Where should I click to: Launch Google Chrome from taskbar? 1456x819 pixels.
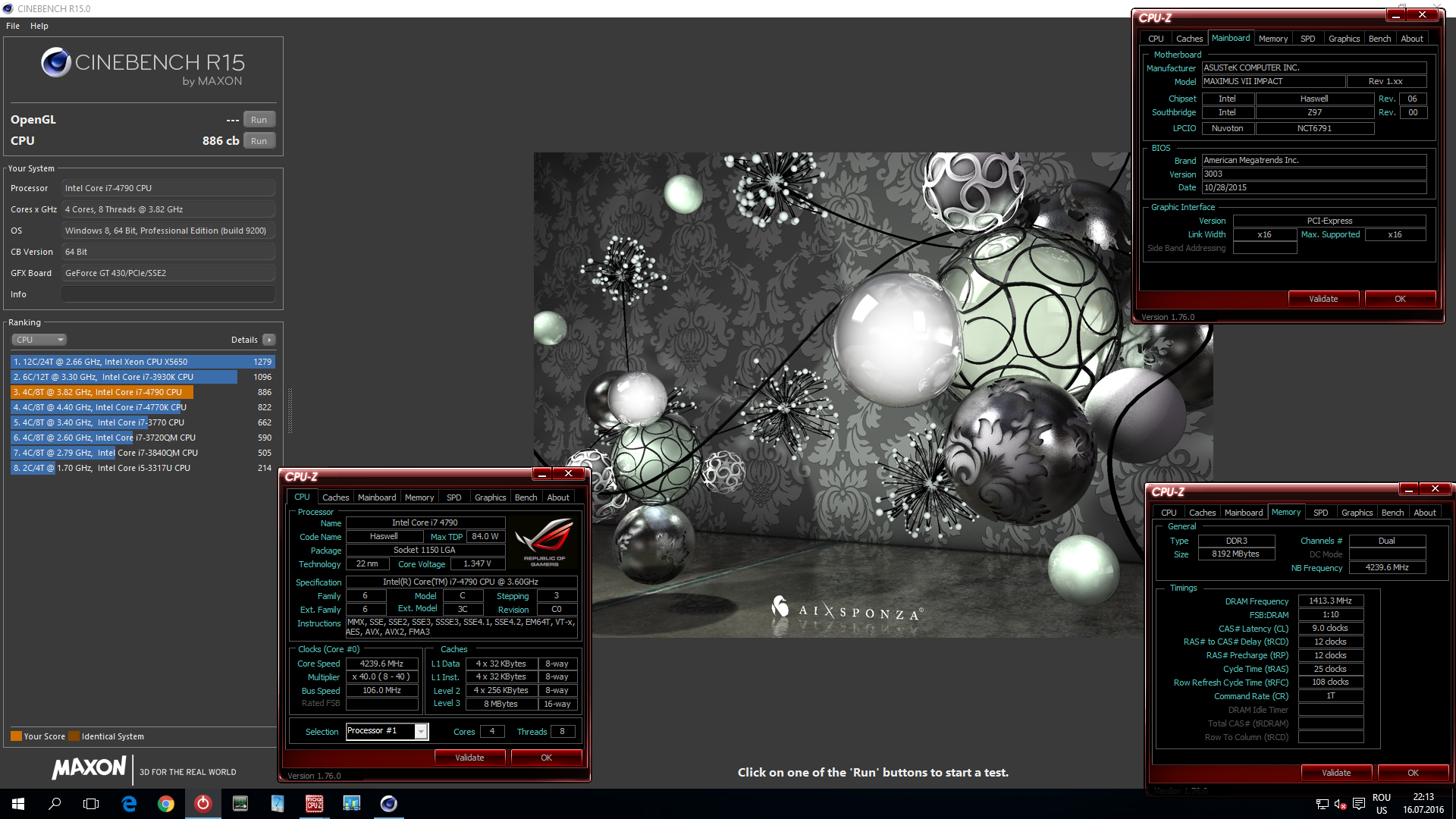(x=165, y=804)
